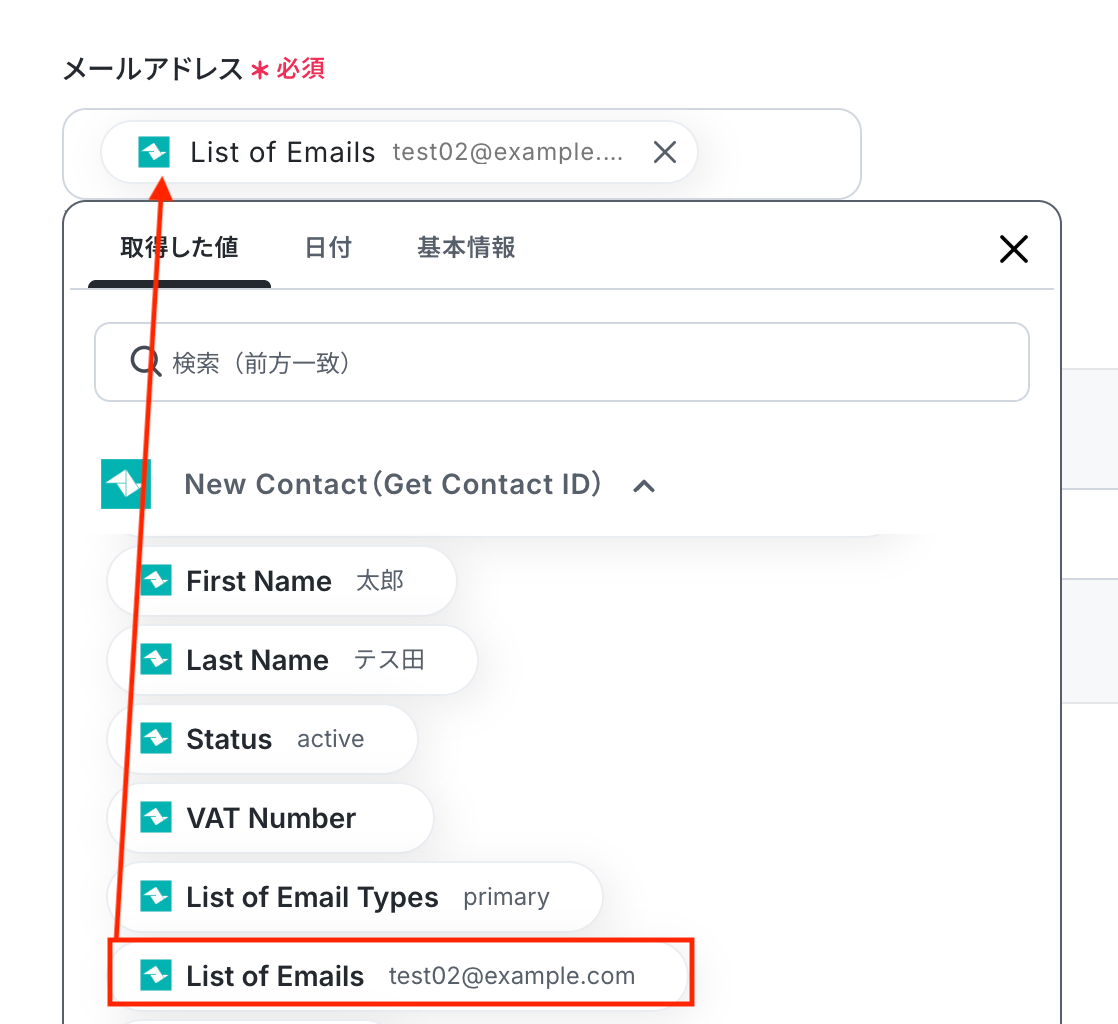This screenshot has width=1118, height=1024.
Task: Click the Status row icon
Action: [x=155, y=739]
